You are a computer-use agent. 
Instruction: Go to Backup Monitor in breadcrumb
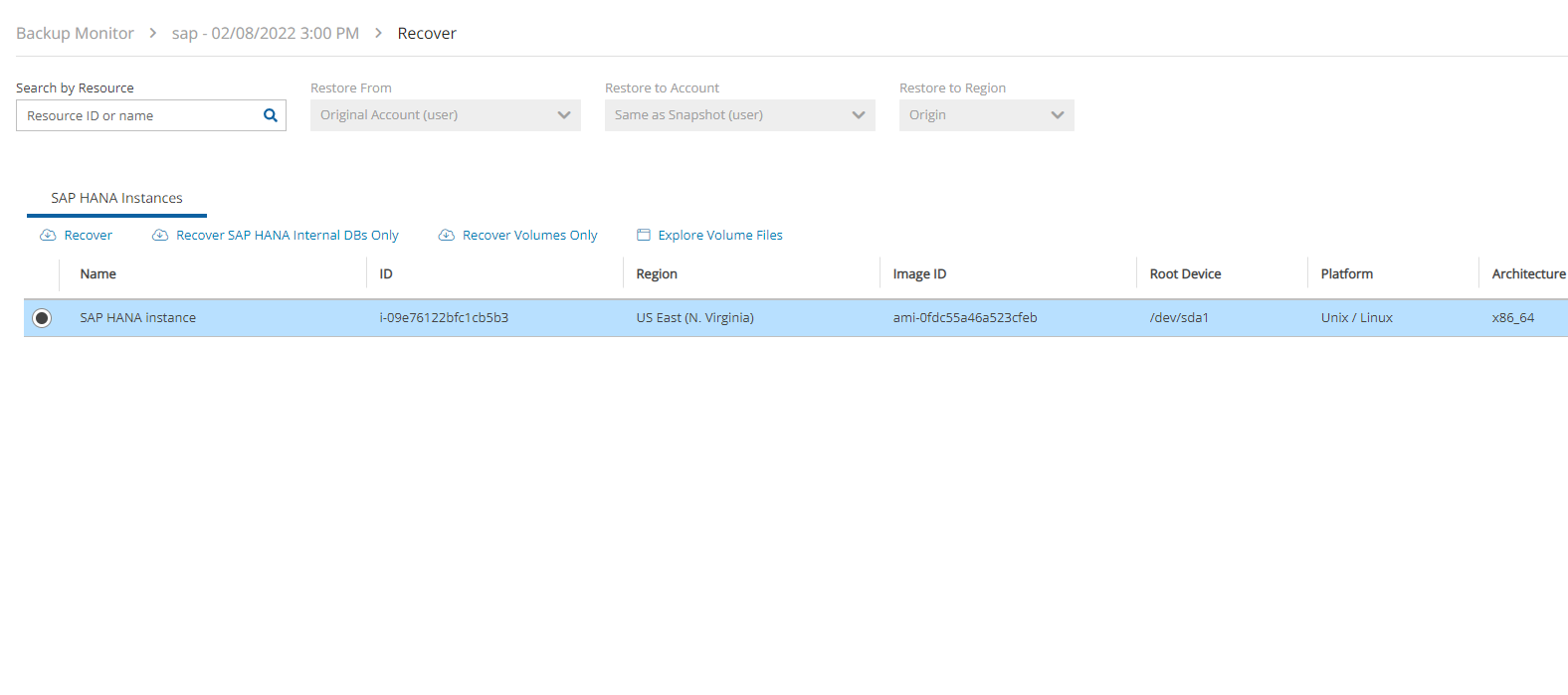tap(75, 34)
